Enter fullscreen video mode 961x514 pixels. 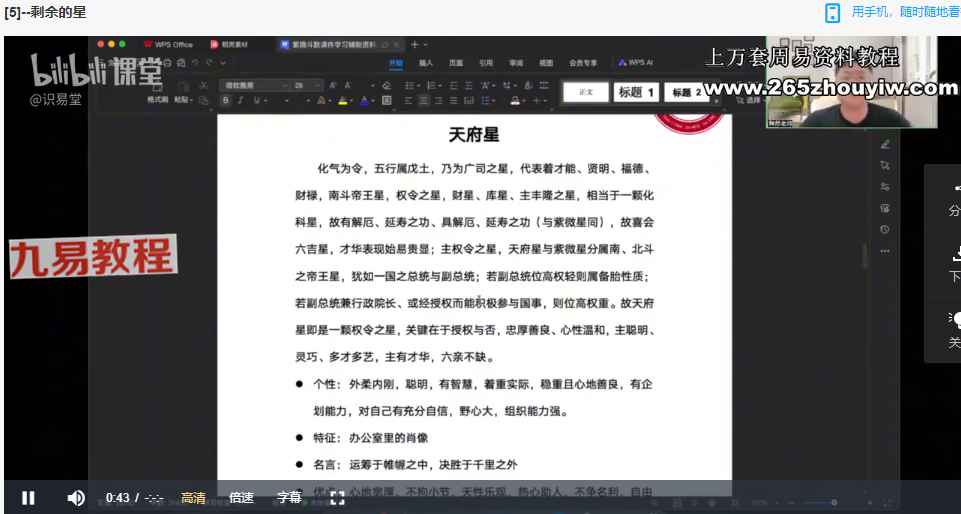coord(337,498)
